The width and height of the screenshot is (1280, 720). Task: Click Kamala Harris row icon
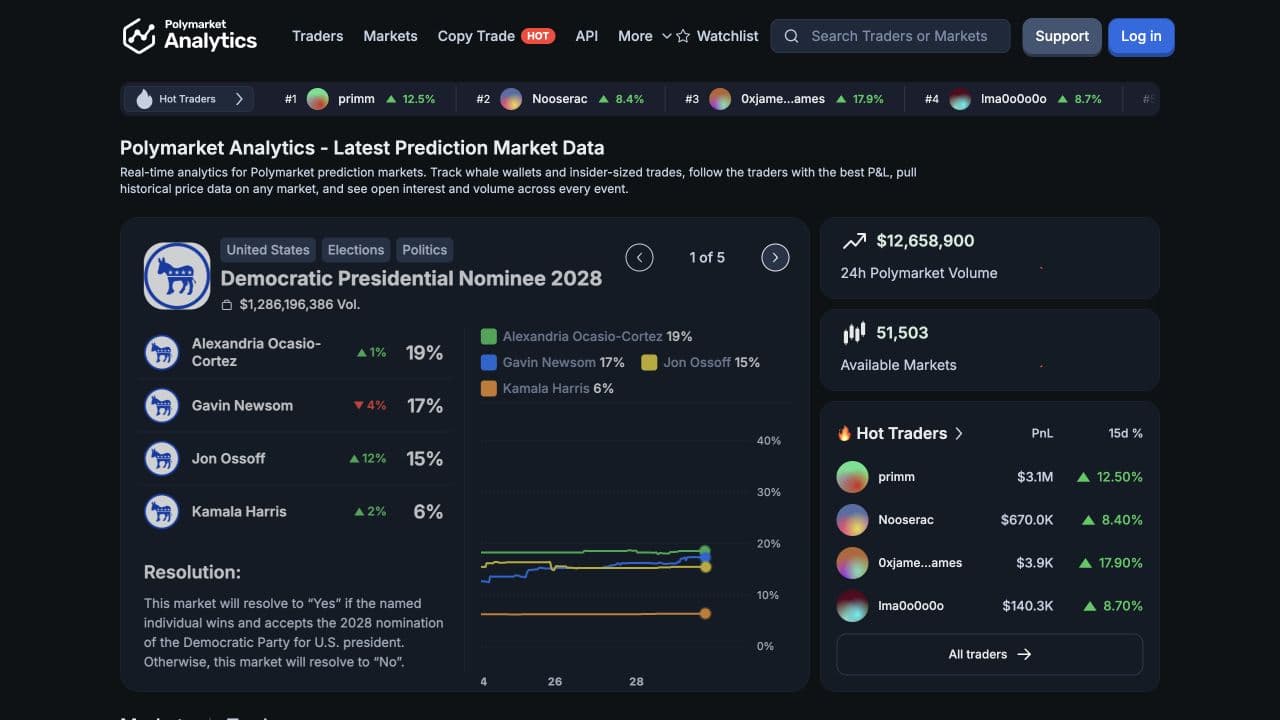(x=162, y=511)
